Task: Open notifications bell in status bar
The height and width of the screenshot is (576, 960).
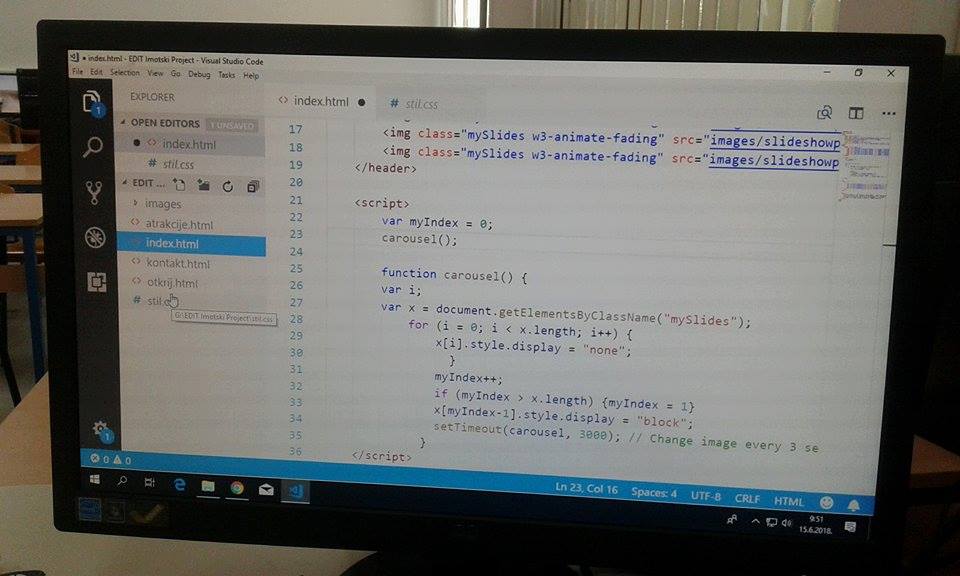Action: (853, 505)
